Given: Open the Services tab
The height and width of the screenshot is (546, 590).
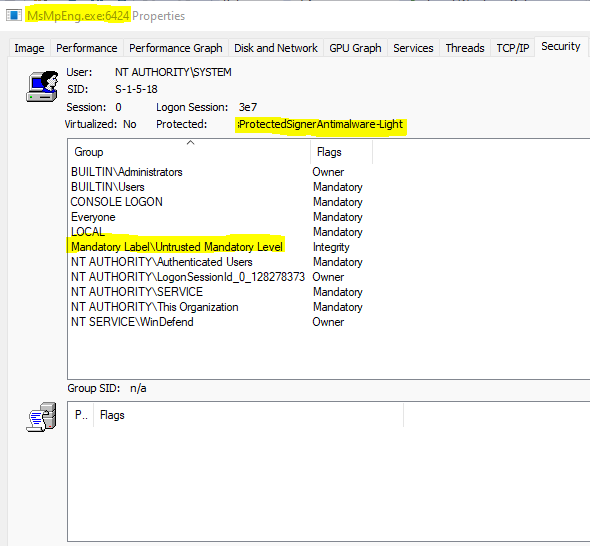Looking at the screenshot, I should [x=413, y=48].
